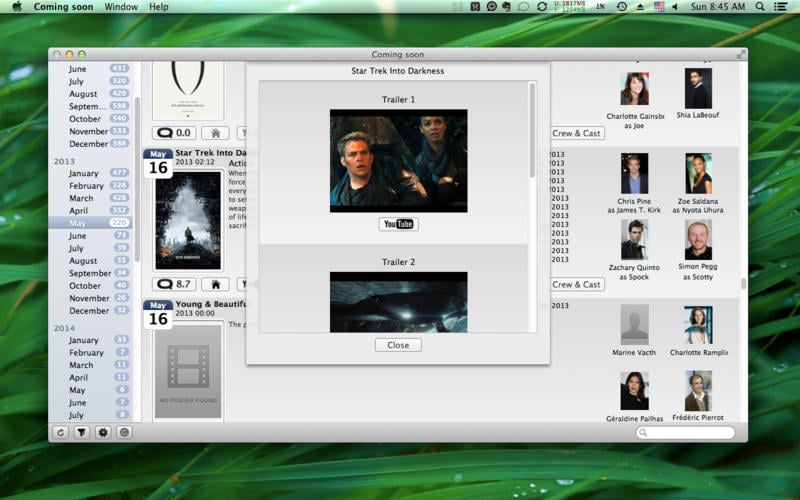800x500 pixels.
Task: Select January with 472 movies
Action: (x=90, y=173)
